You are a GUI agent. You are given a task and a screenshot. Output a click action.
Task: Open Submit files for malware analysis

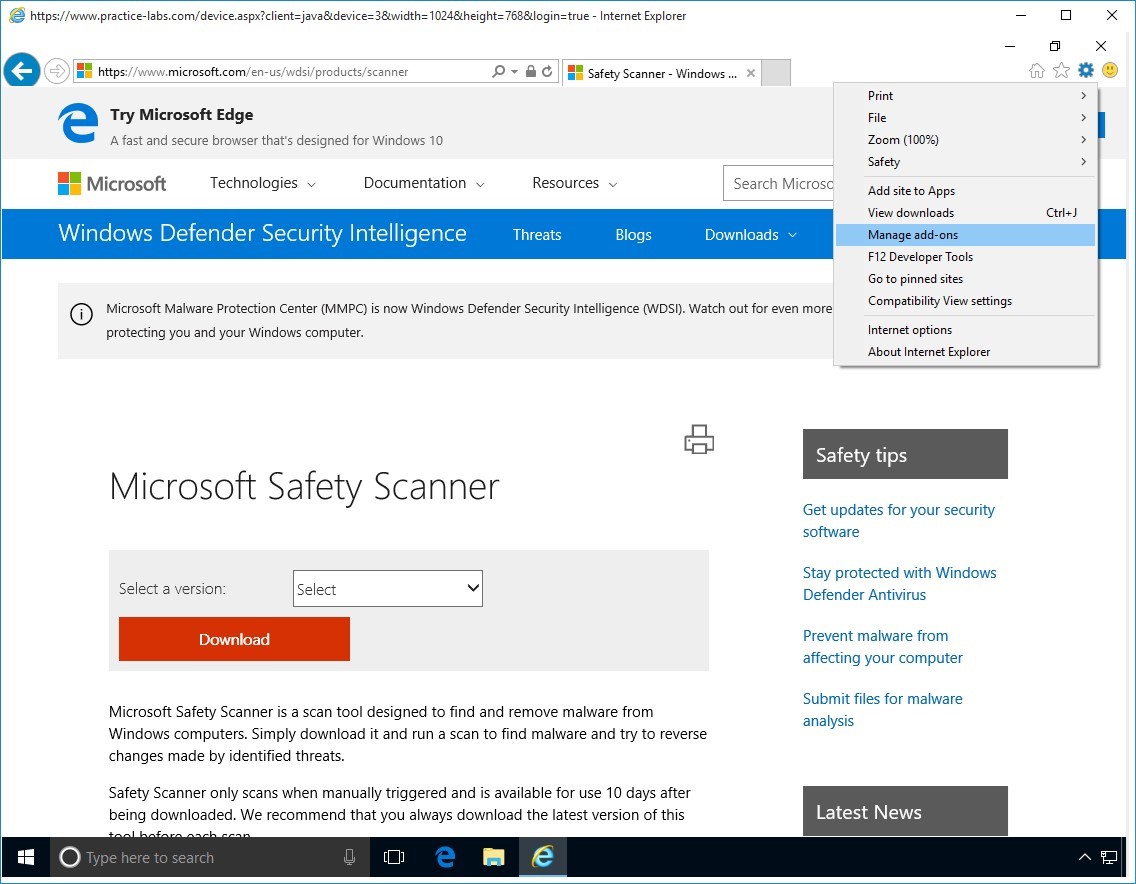[882, 710]
